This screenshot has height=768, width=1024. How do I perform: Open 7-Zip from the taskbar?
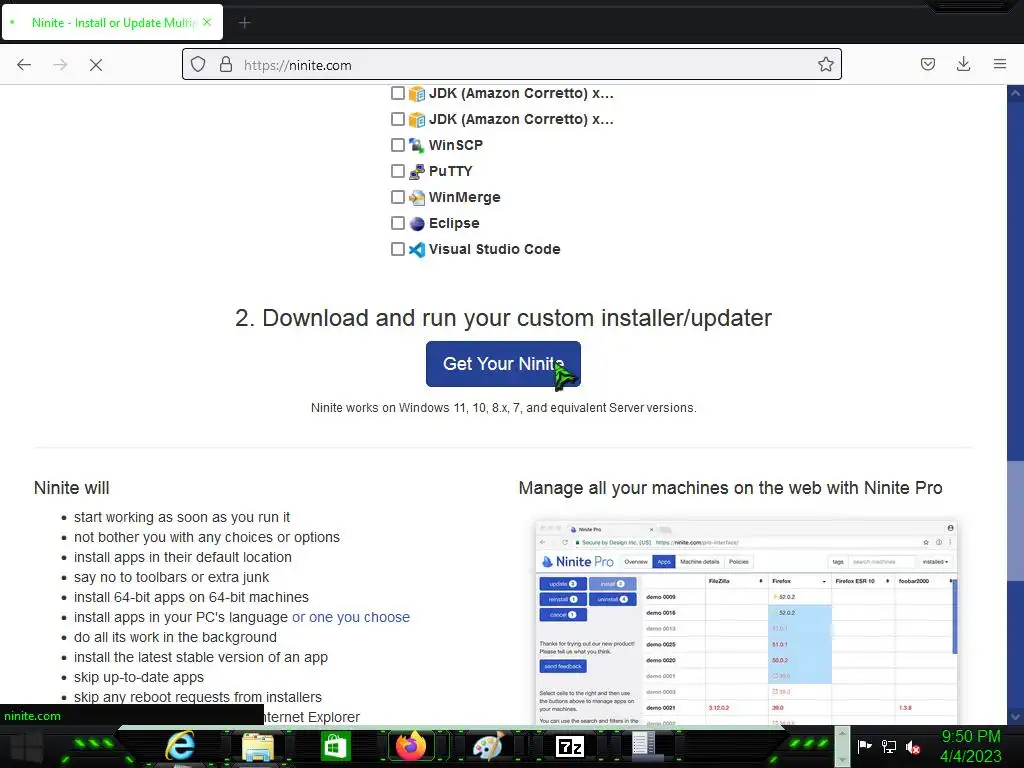pyautogui.click(x=569, y=746)
